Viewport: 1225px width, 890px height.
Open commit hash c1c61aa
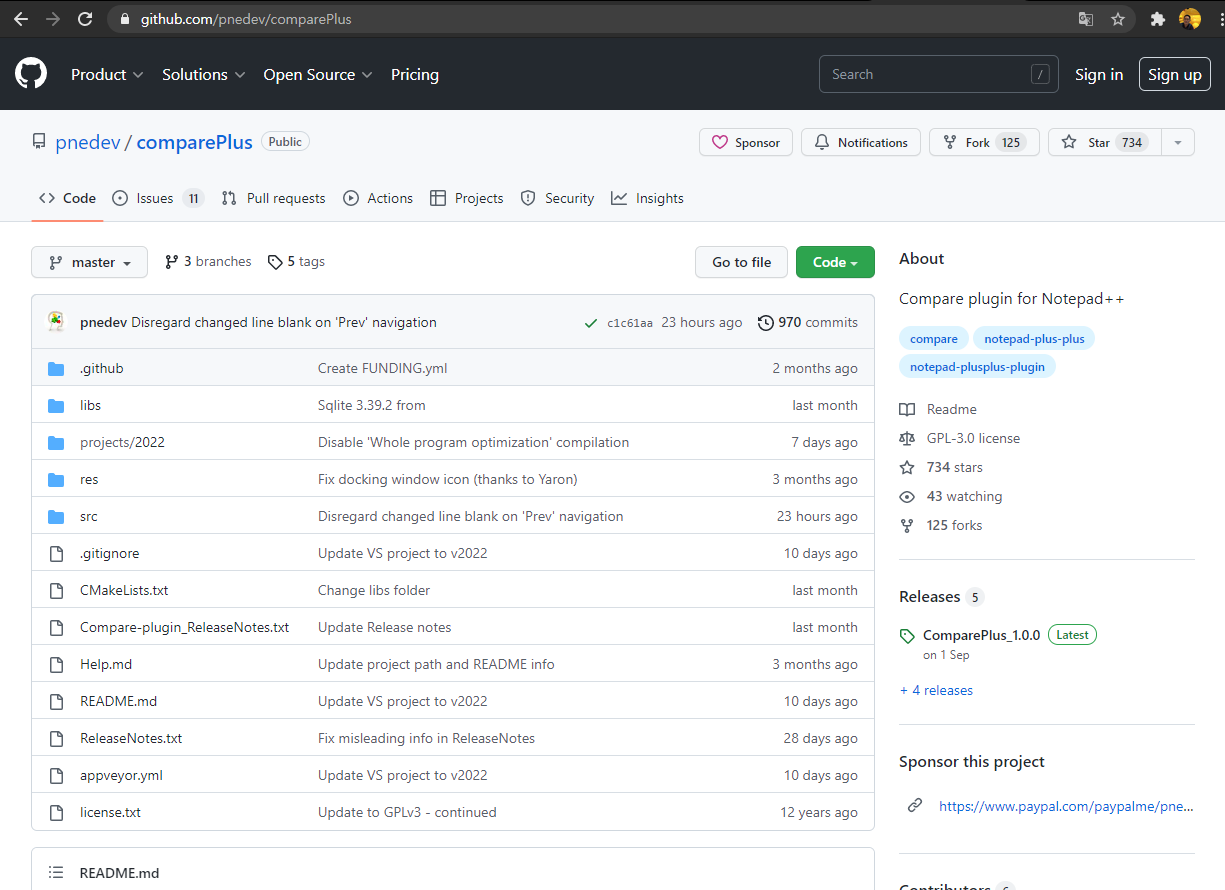(x=630, y=323)
